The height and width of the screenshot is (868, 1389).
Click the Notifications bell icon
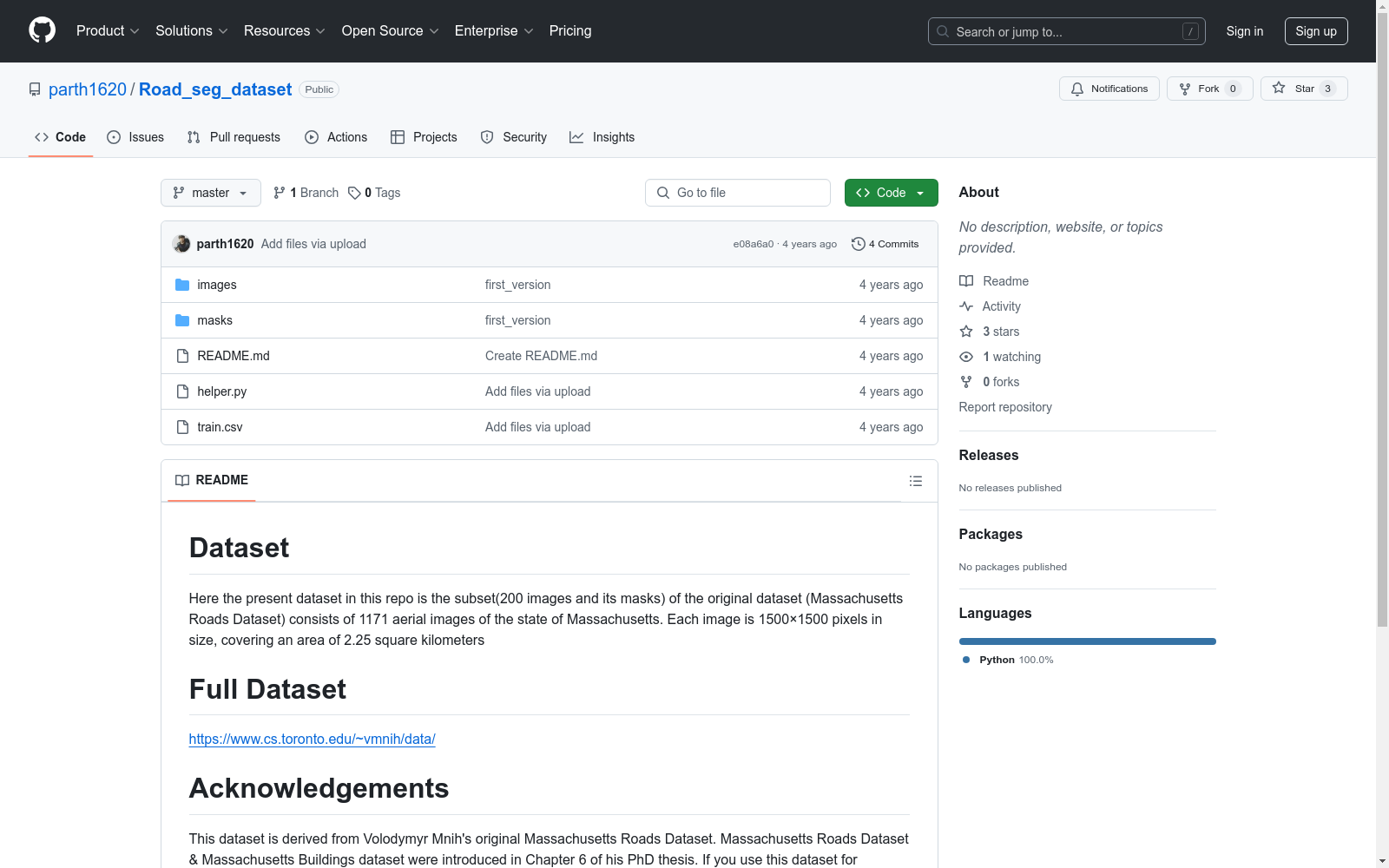point(1077,89)
